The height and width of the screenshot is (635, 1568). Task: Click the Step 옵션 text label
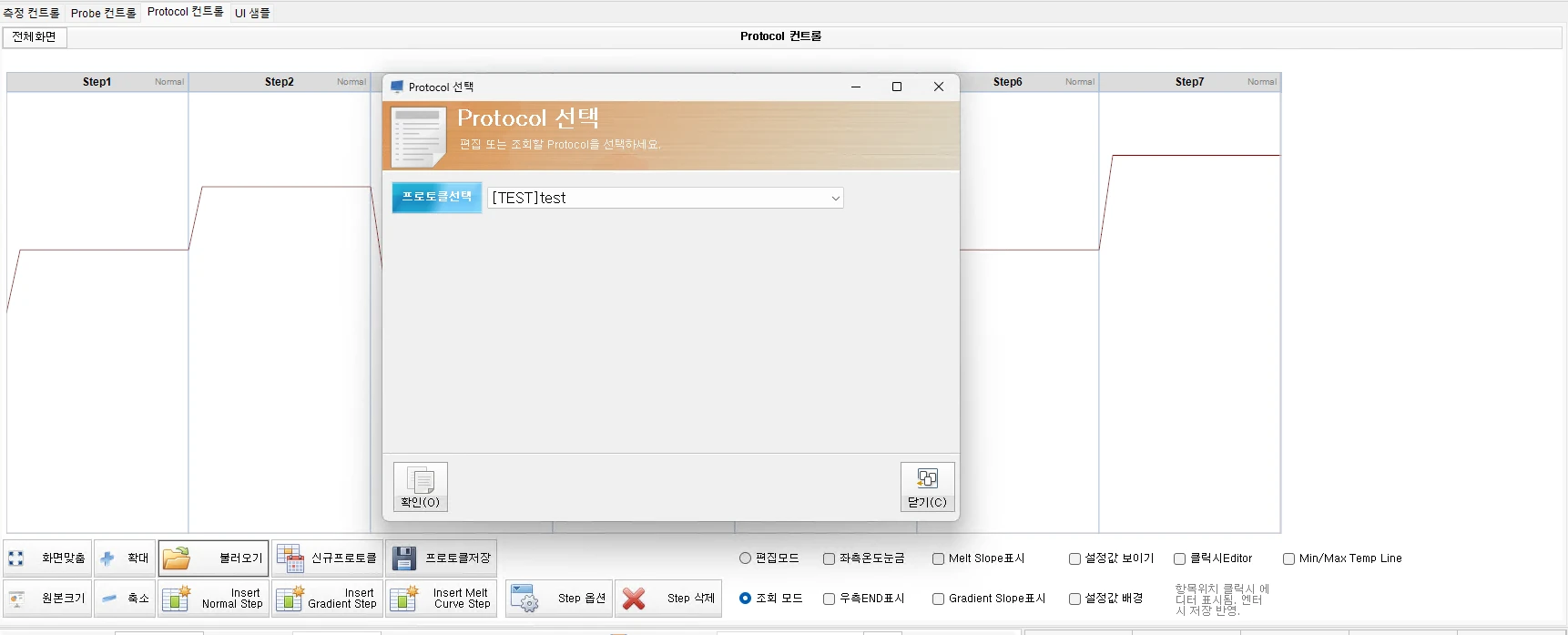(582, 599)
